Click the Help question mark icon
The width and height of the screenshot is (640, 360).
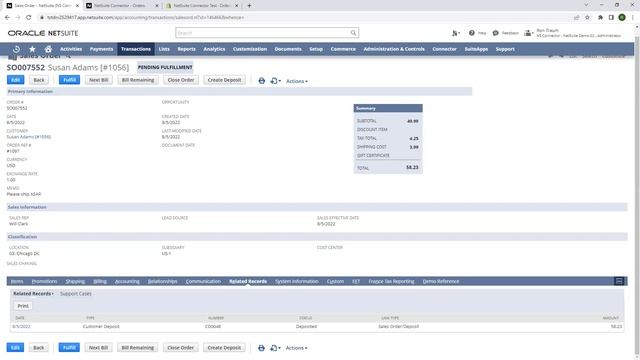click(471, 33)
